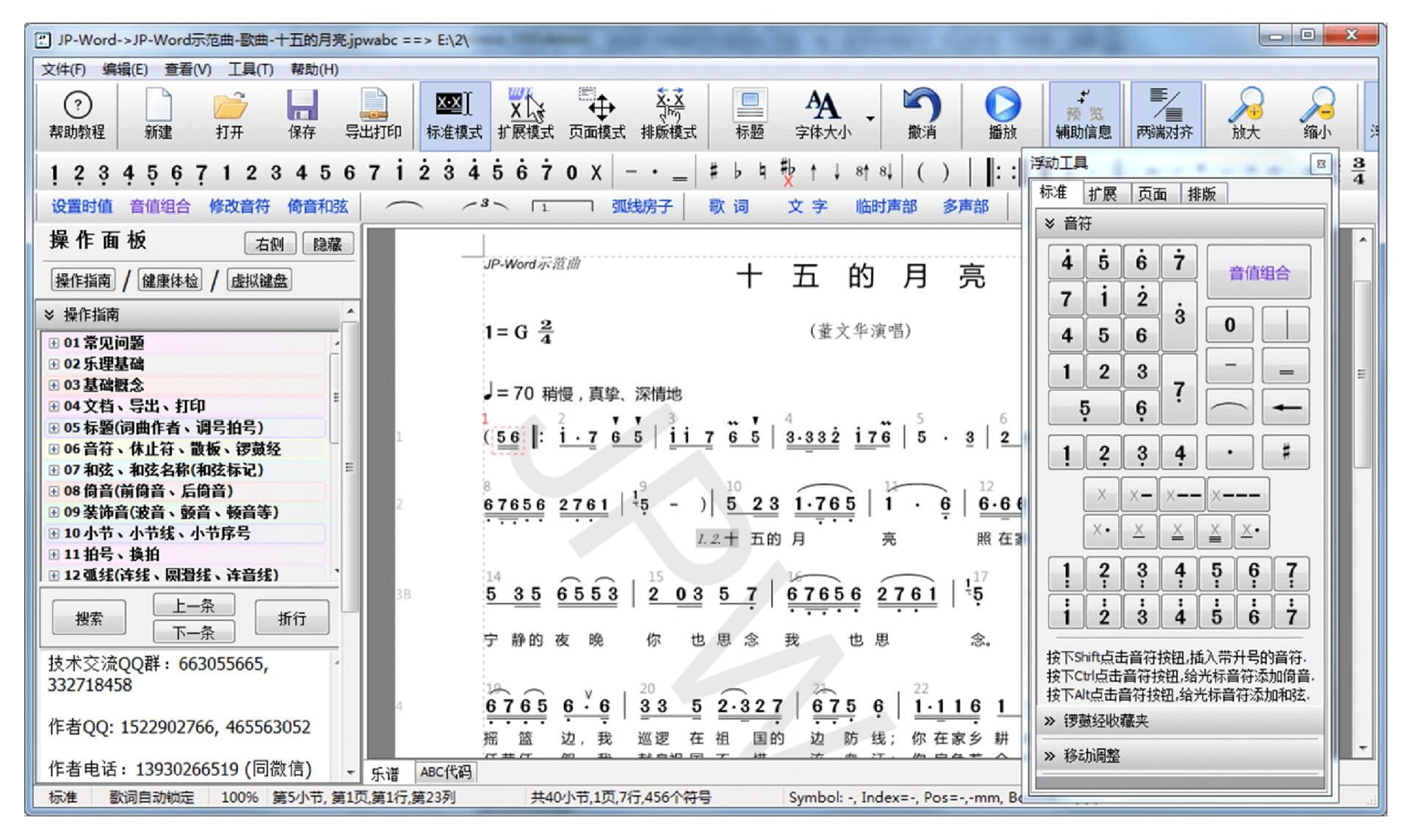Click the Save (保存) floppy icon
The height and width of the screenshot is (840, 1410).
(302, 106)
